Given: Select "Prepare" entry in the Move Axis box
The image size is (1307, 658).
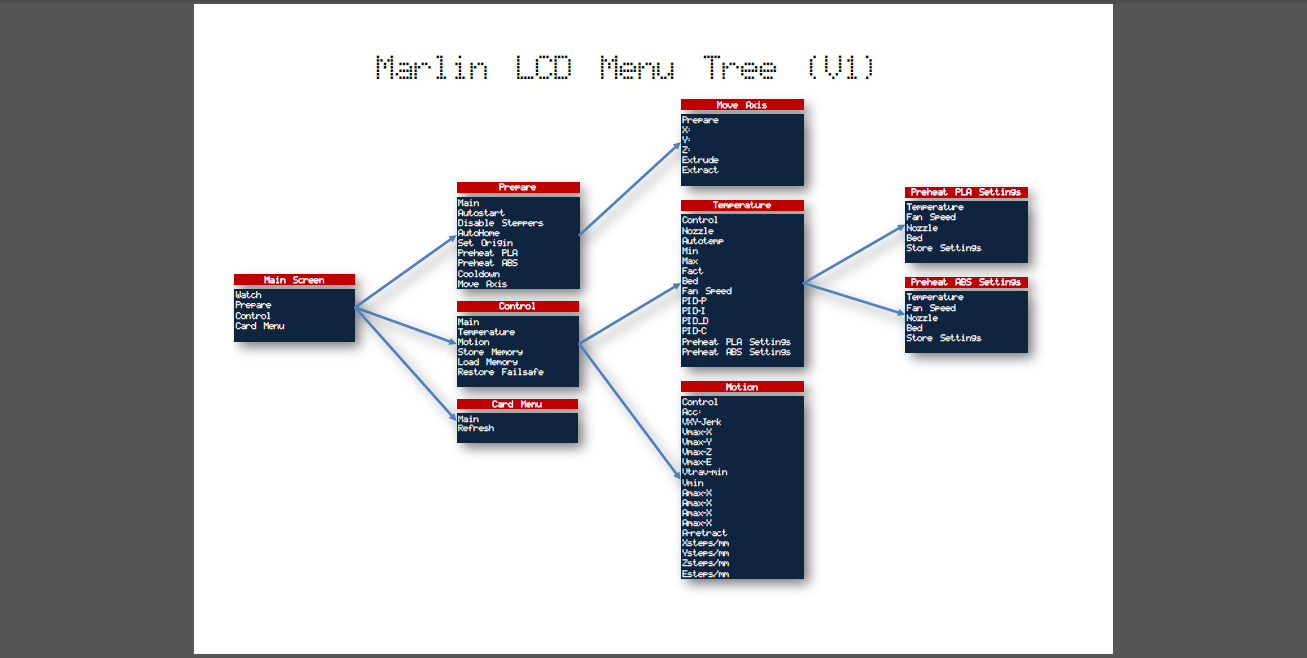Looking at the screenshot, I should click(700, 120).
